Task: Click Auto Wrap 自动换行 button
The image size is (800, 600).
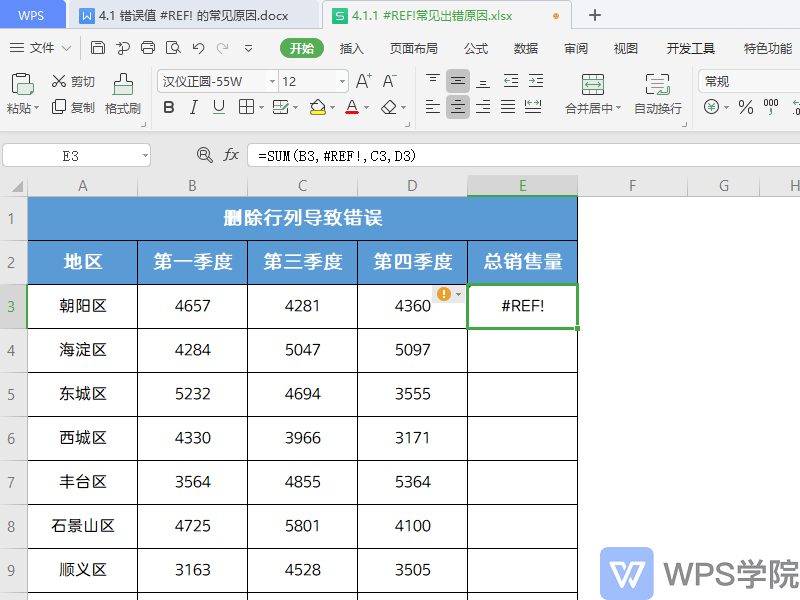Action: click(x=658, y=94)
